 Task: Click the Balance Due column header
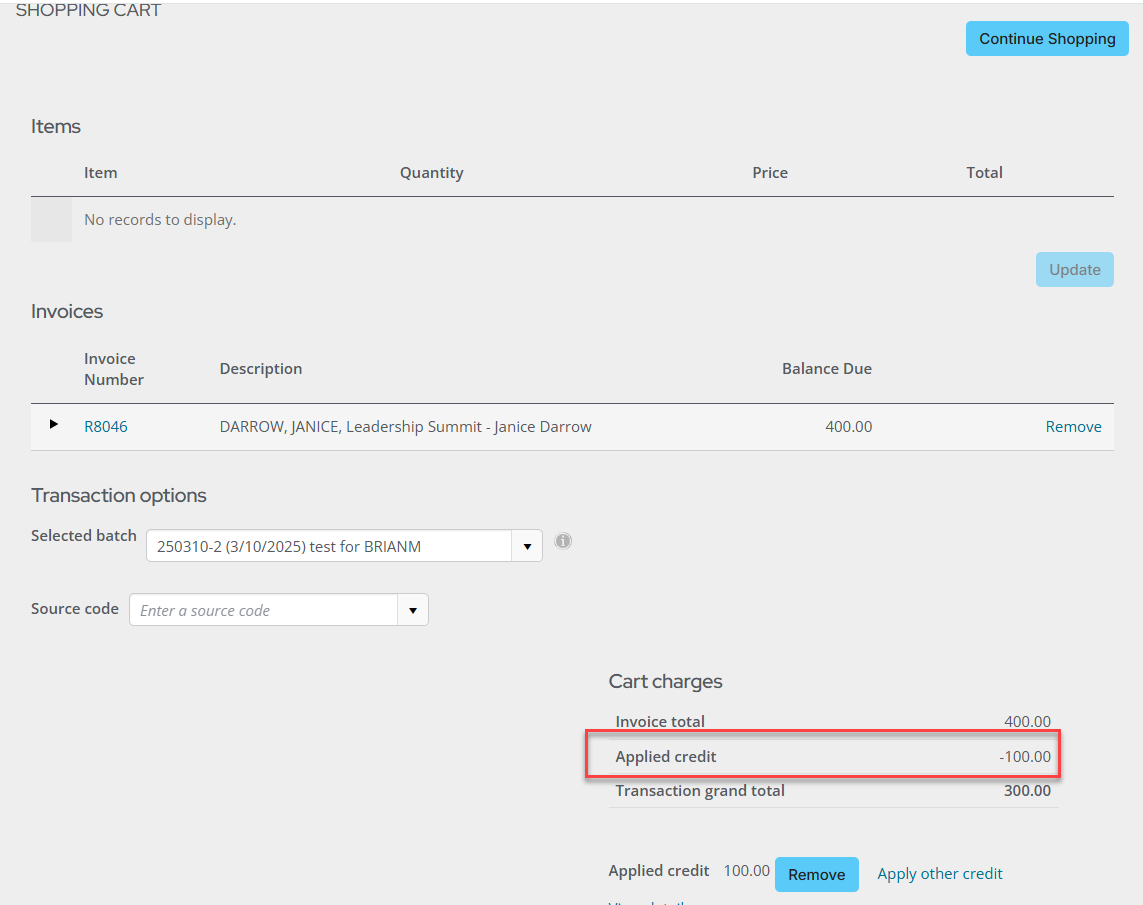[826, 369]
